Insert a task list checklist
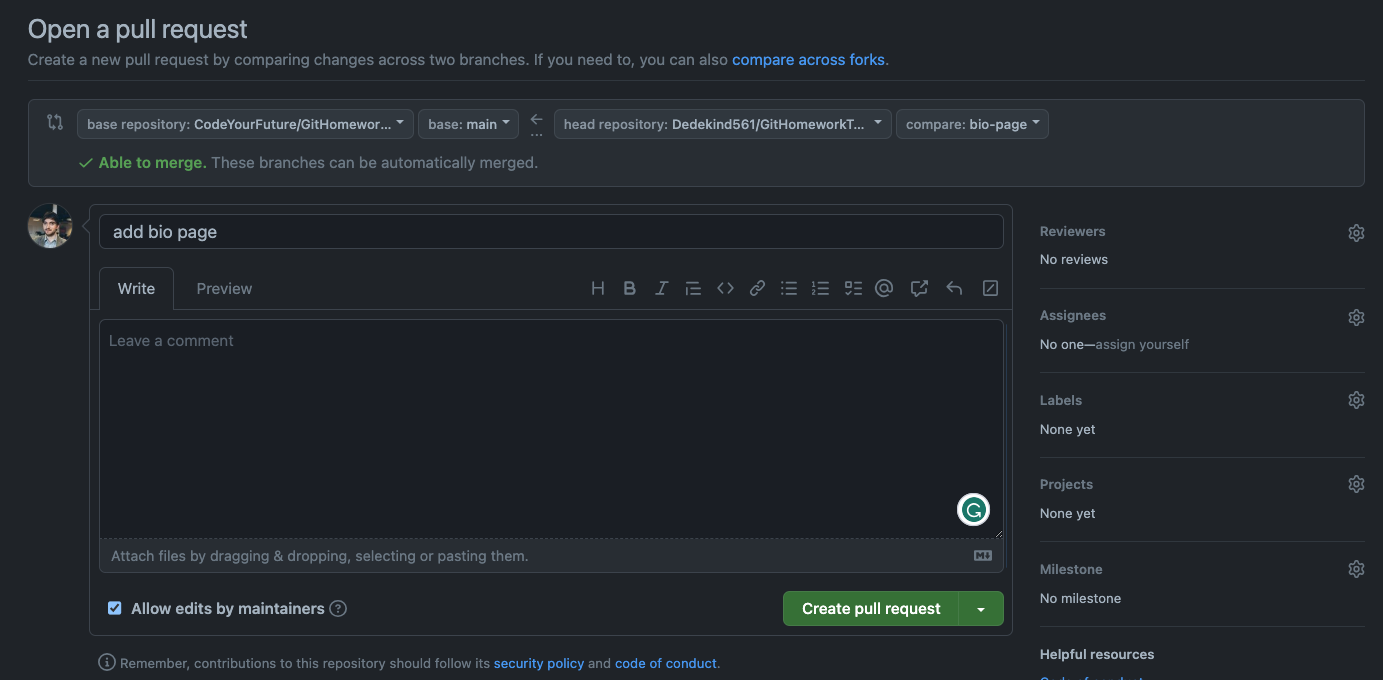The image size is (1383, 680). point(853,287)
